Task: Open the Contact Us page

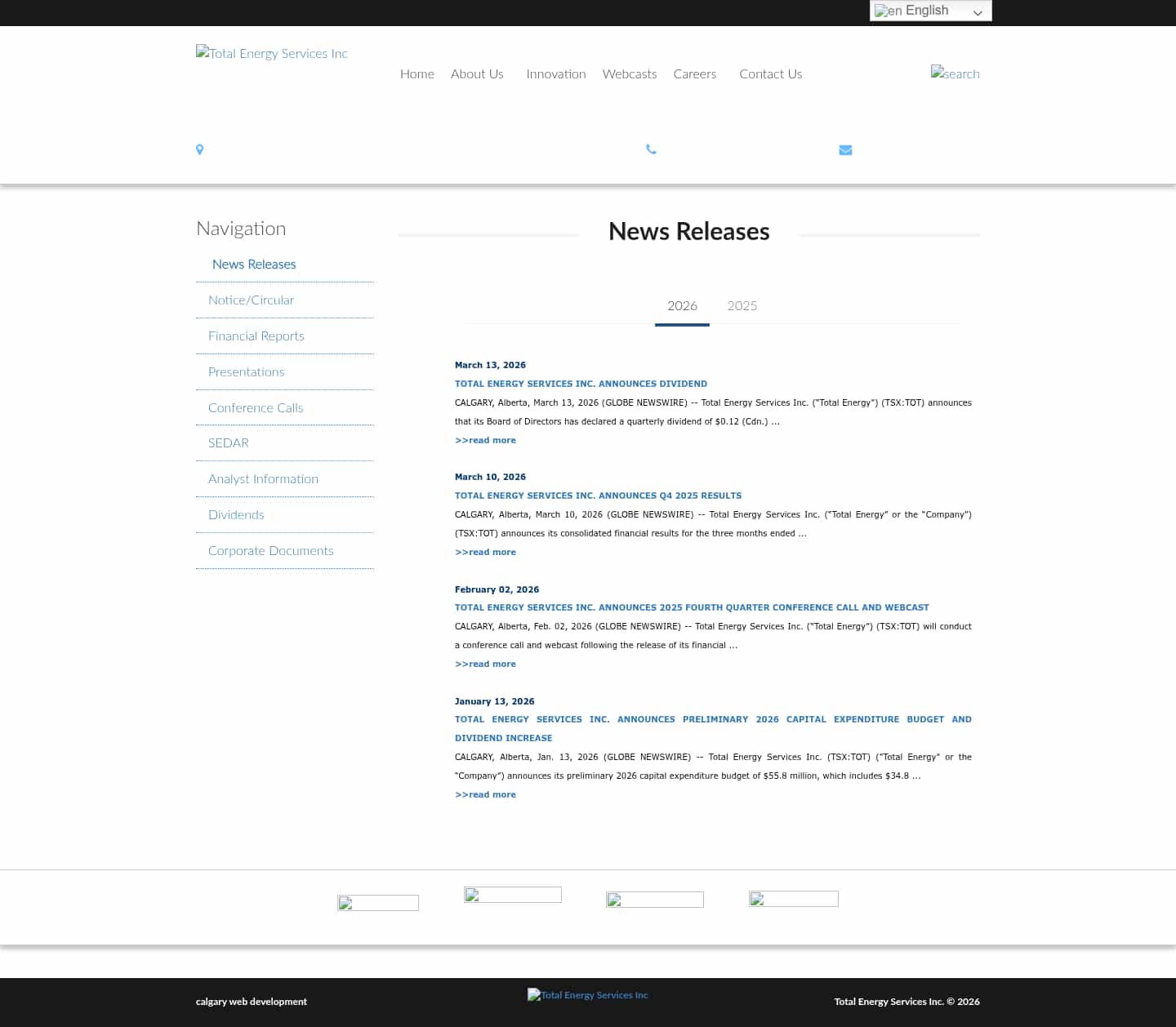Action: pyautogui.click(x=770, y=73)
